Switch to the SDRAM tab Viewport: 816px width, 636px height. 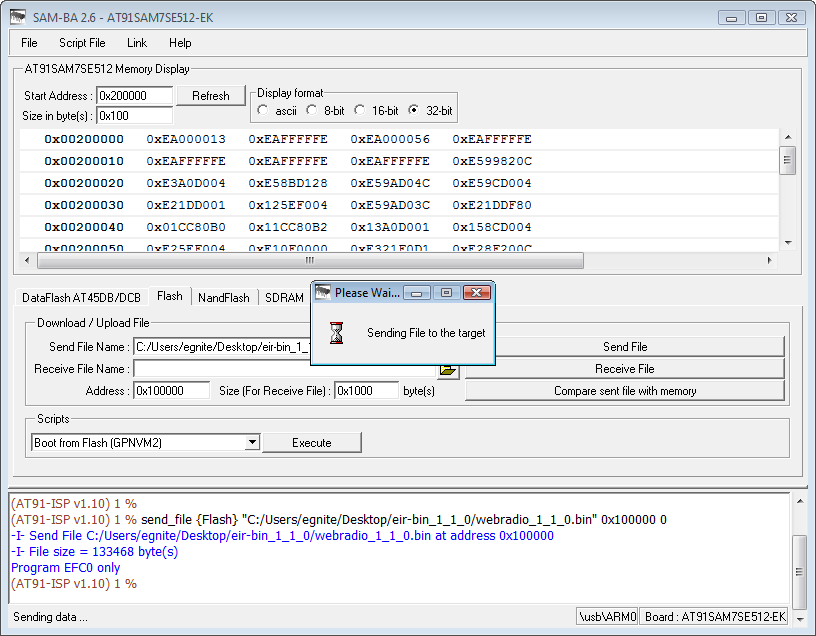284,298
